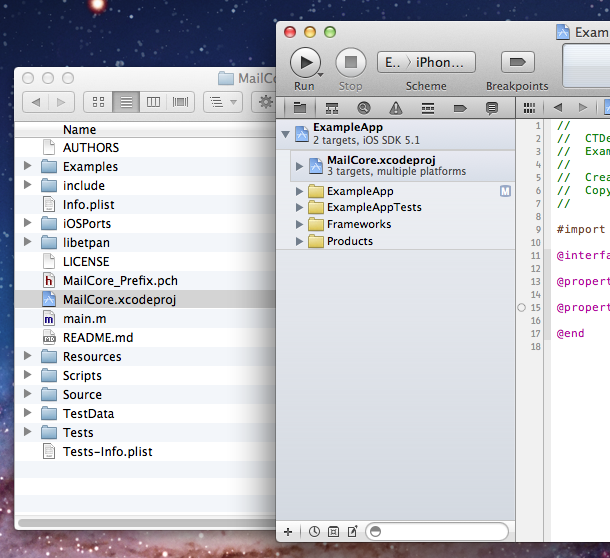The image size is (610, 558).
Task: Run the project with Xcode's Run button
Action: point(305,63)
